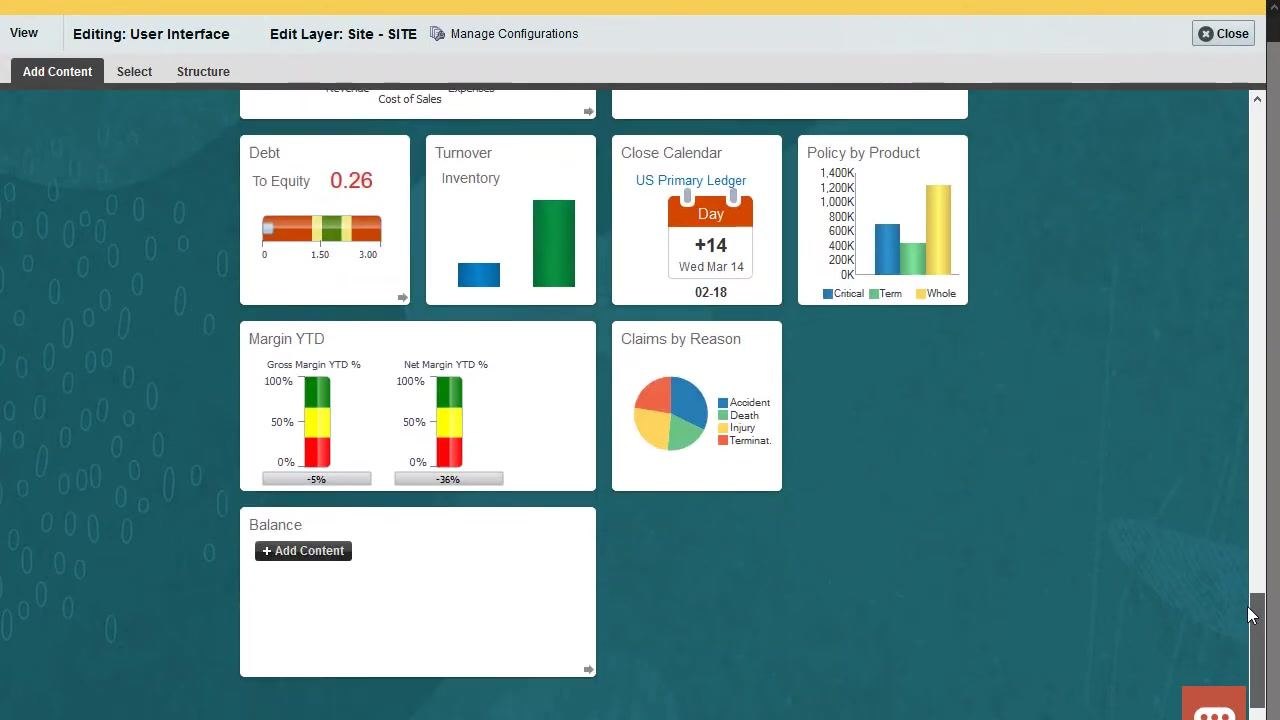Viewport: 1280px width, 720px height.
Task: Click the arrow icon below Cost of Sales
Action: pos(588,111)
